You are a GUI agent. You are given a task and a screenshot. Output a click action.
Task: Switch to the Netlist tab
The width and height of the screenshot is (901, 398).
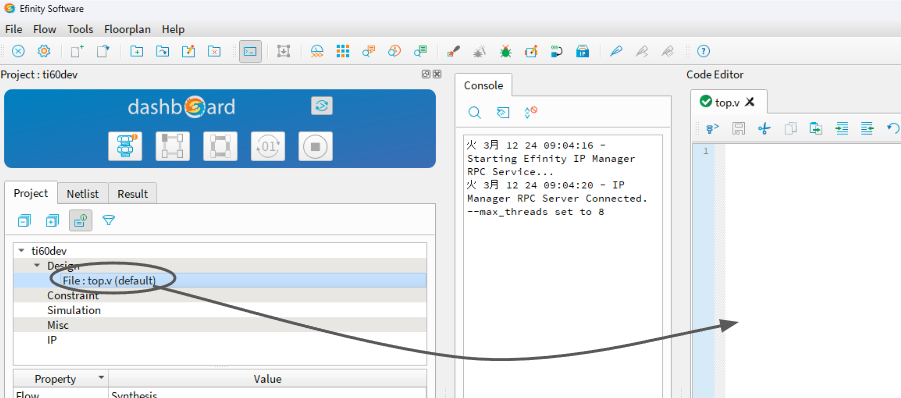[x=83, y=194]
